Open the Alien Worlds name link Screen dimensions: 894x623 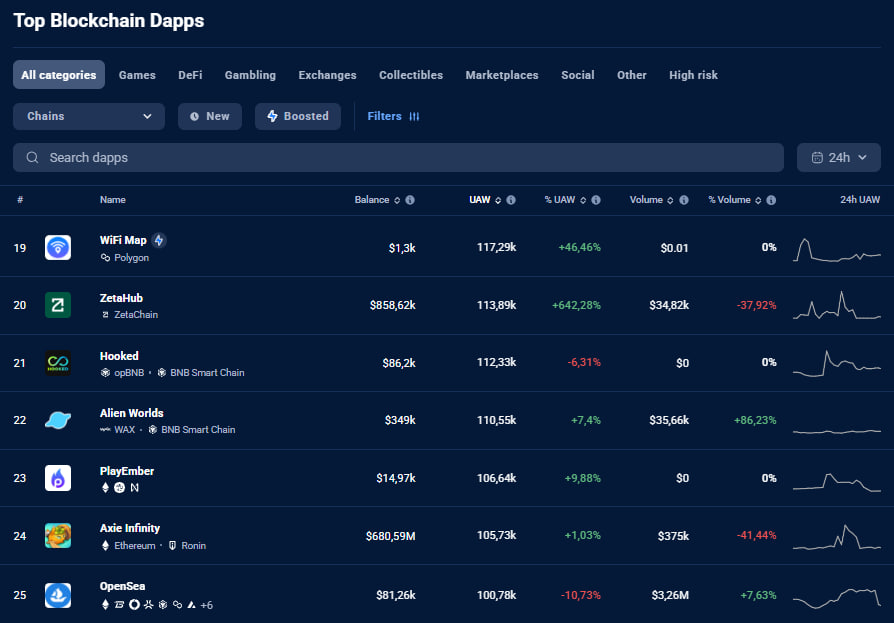click(x=132, y=413)
